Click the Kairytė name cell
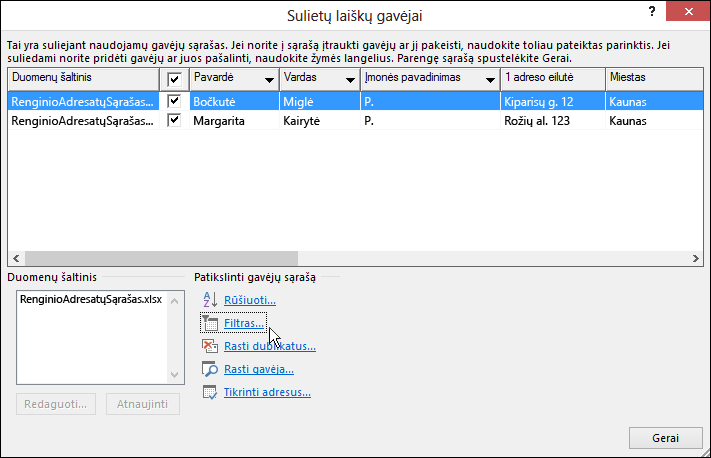Image resolution: width=711 pixels, height=458 pixels. click(320, 121)
